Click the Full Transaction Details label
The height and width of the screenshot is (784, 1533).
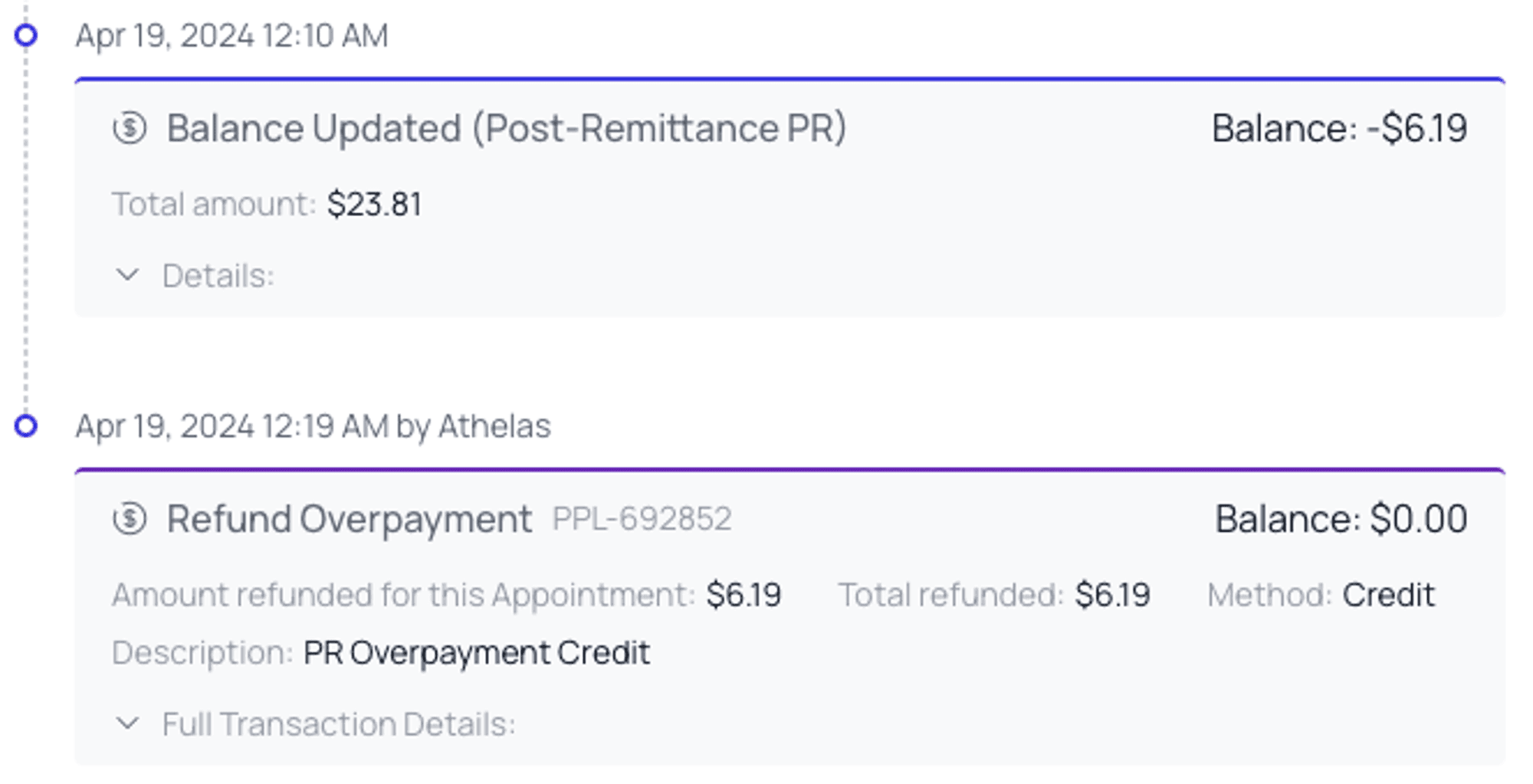pyautogui.click(x=339, y=724)
